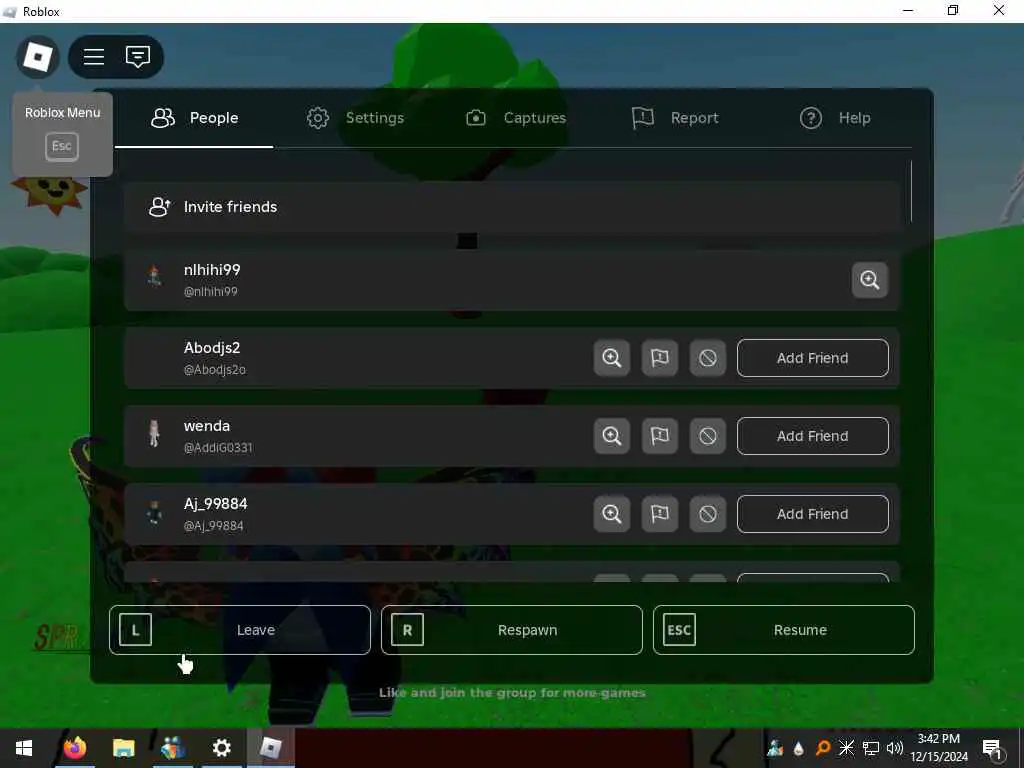Click the Esc key hint in Roblox Menu tooltip
This screenshot has width=1024, height=768.
[x=62, y=146]
